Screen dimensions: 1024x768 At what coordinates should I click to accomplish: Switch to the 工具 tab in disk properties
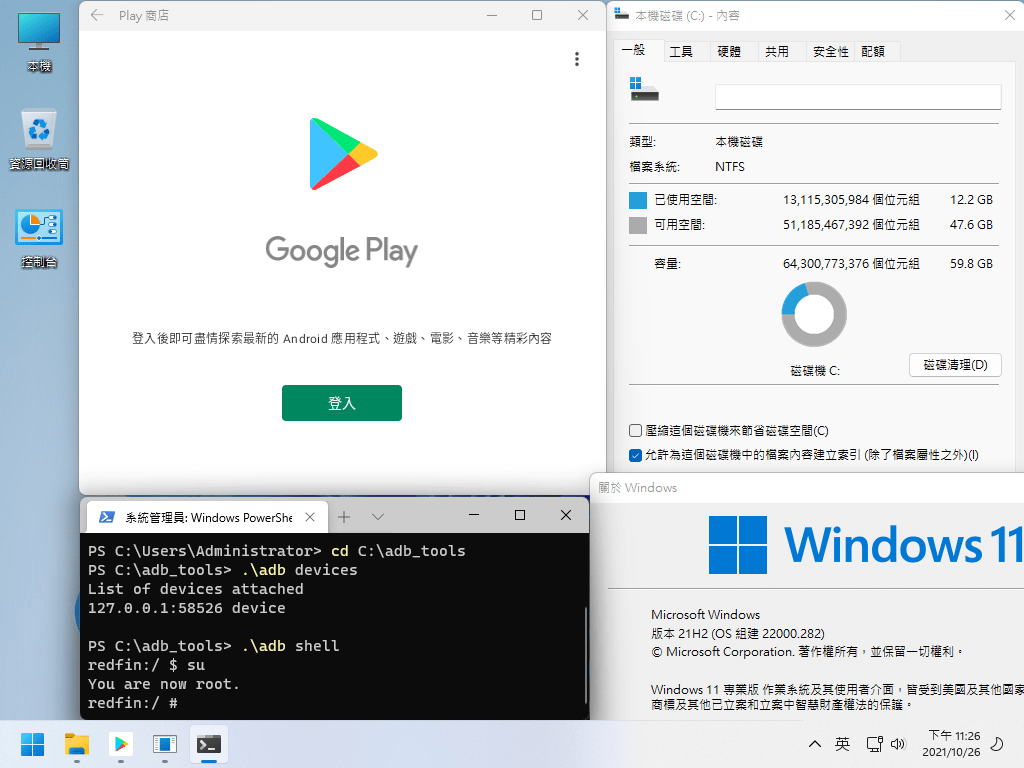coord(681,52)
